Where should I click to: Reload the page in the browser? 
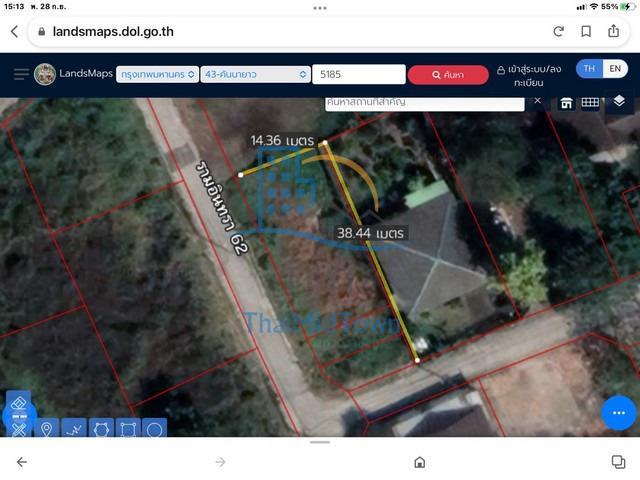(558, 31)
